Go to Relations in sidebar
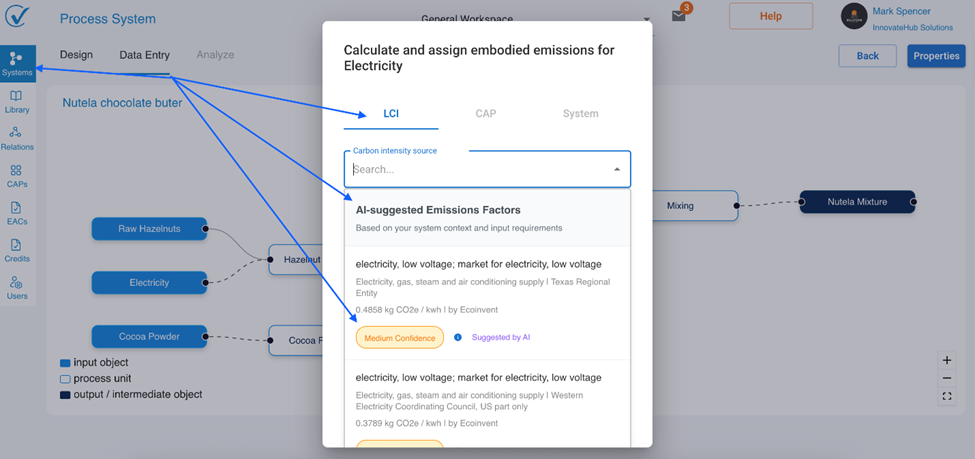 point(17,138)
